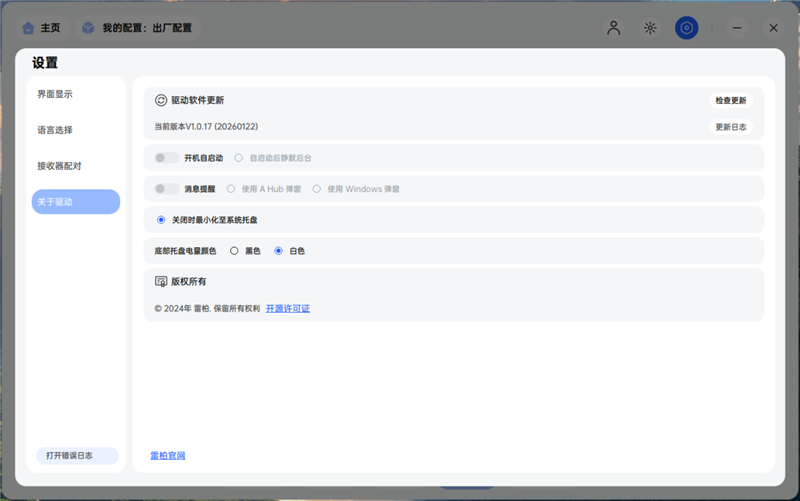Viewport: 800px width, 501px height.
Task: Click the refresh icon beside 驱动软件更新
Action: pos(161,100)
